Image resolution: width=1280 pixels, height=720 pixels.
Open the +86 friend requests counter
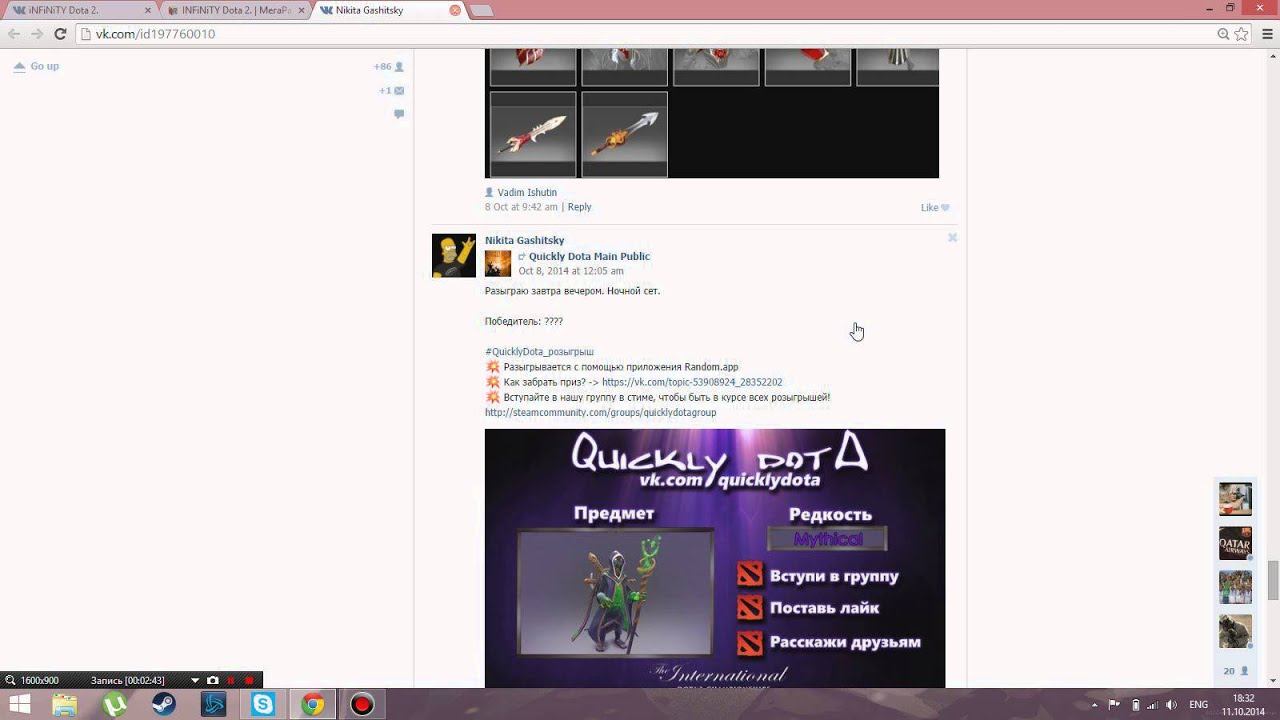(389, 67)
